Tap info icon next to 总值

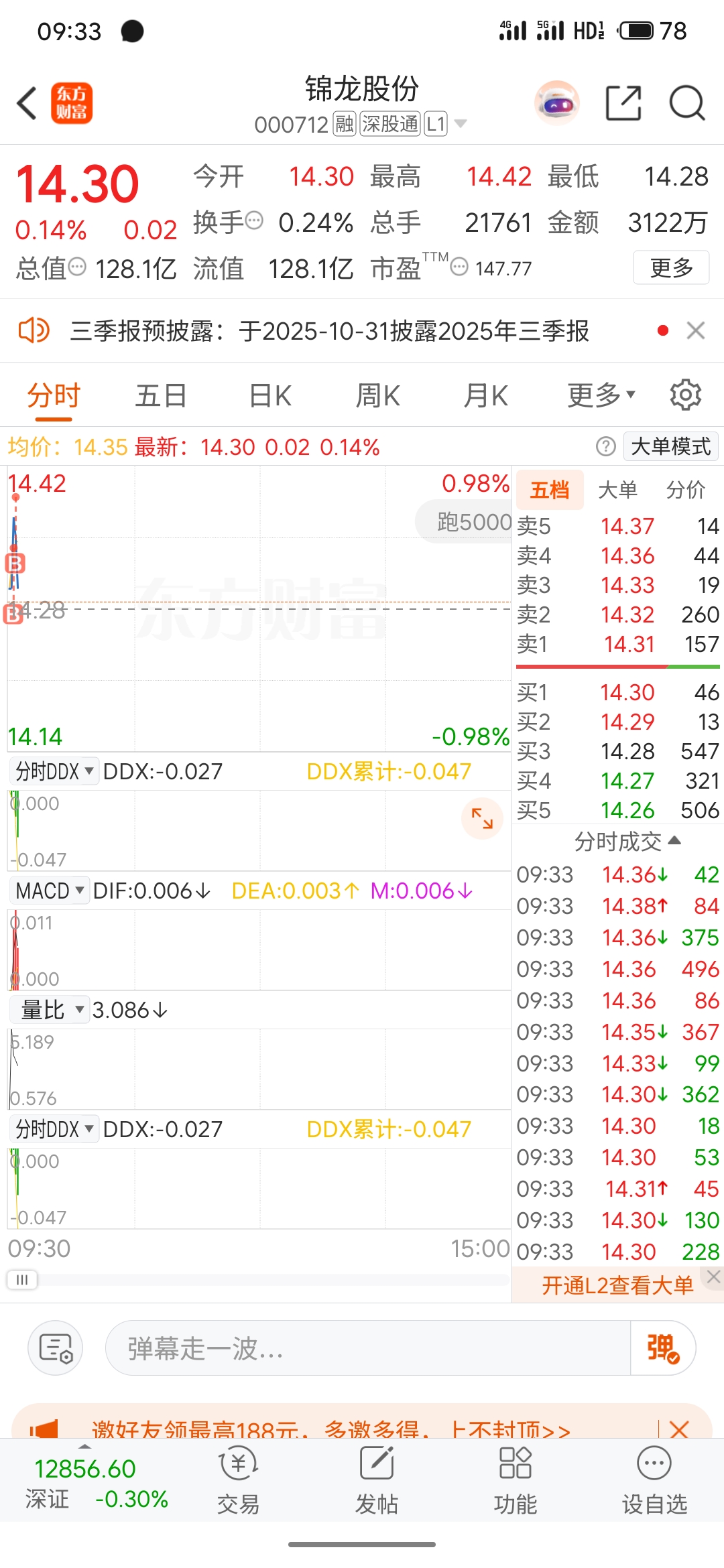point(78,267)
